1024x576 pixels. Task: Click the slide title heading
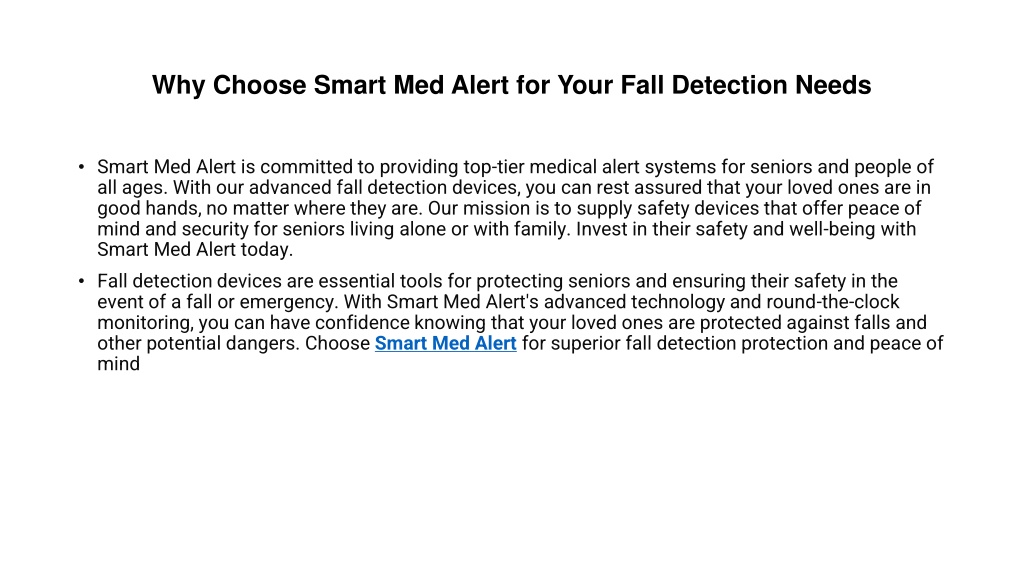point(511,86)
